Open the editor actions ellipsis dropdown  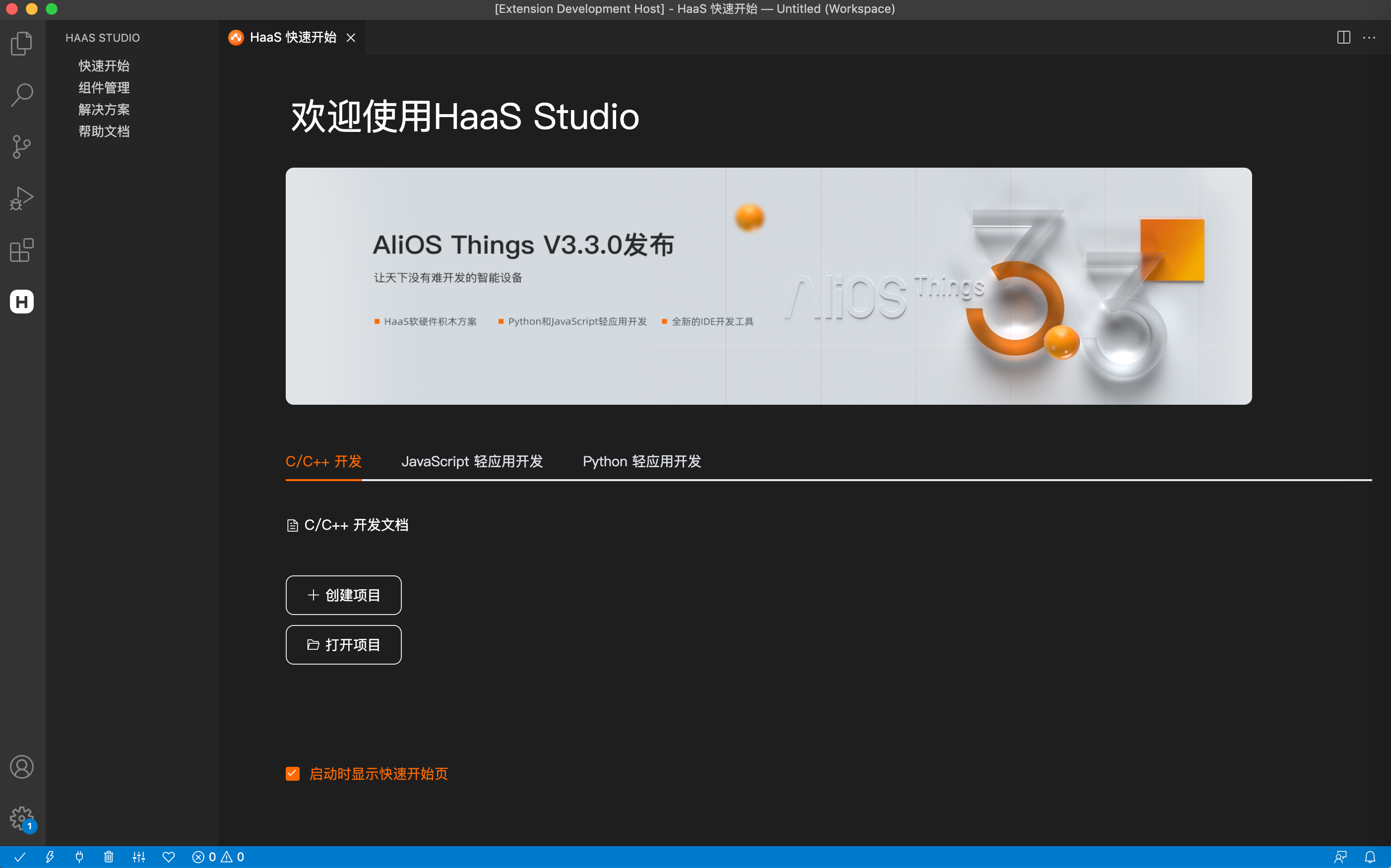click(x=1370, y=37)
